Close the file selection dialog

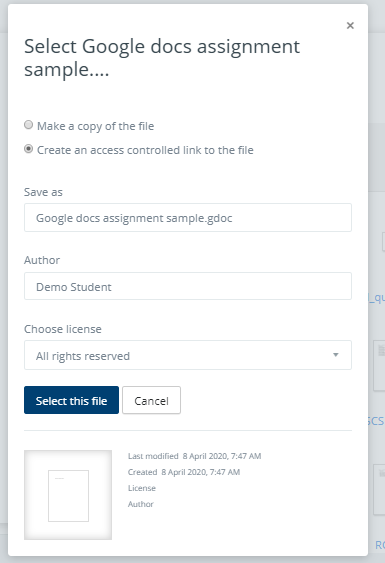(x=350, y=25)
